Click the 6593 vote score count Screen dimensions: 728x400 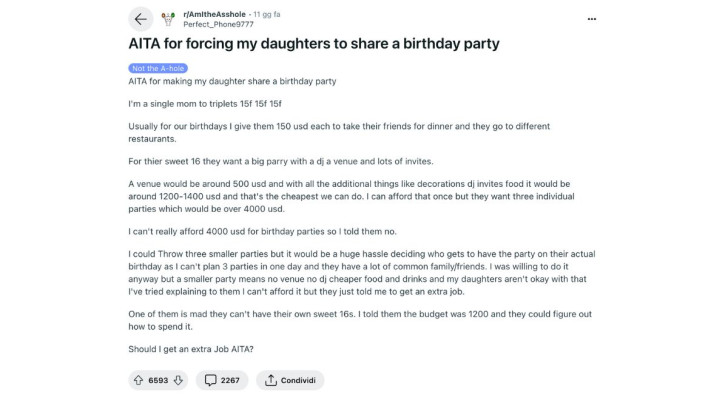(x=158, y=380)
